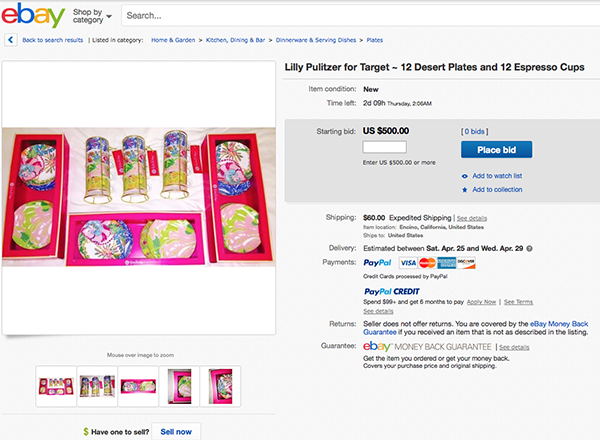
Task: Click the watch list eye icon
Action: click(x=465, y=176)
